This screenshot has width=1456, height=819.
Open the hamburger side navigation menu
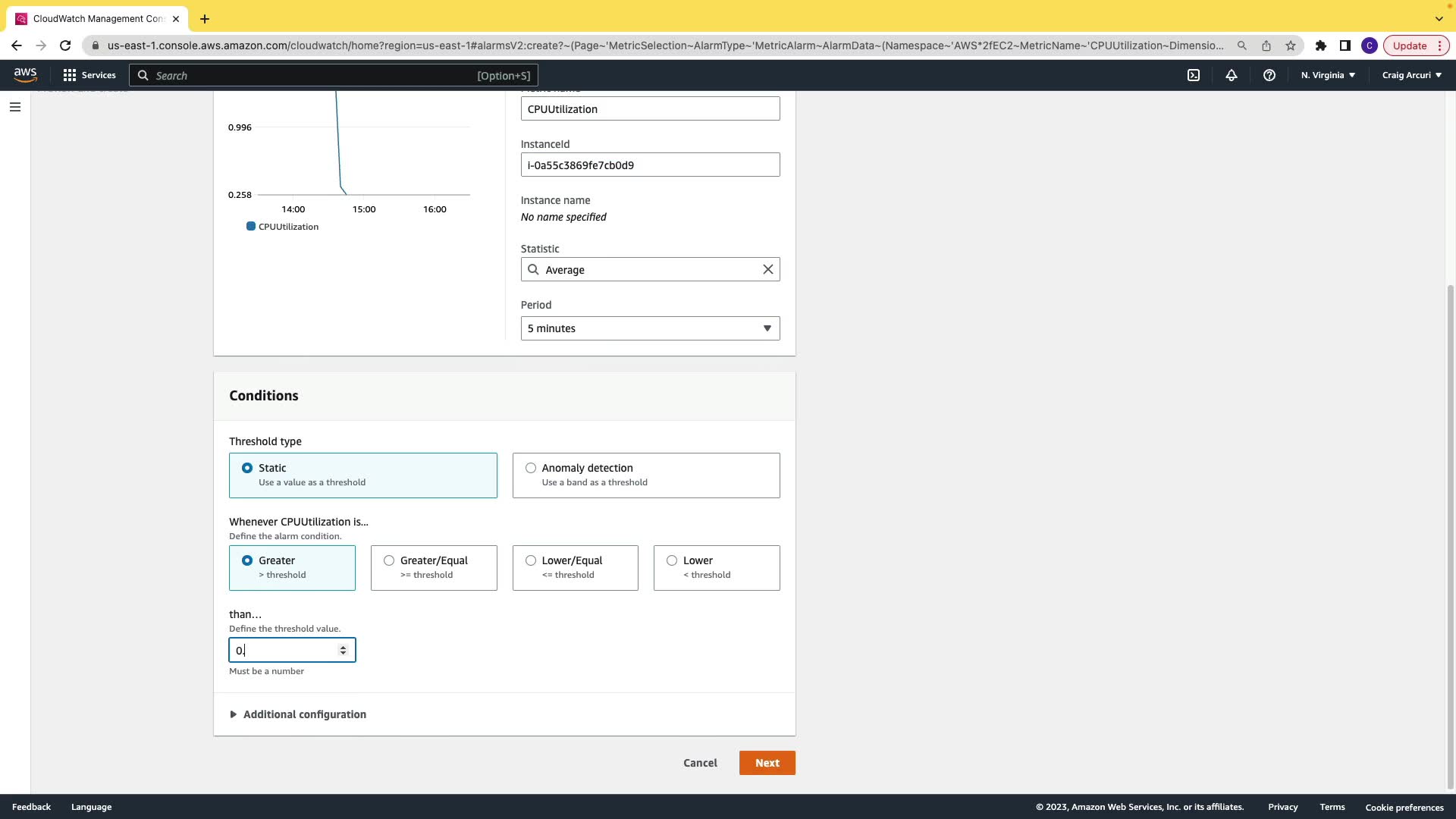pyautogui.click(x=15, y=107)
